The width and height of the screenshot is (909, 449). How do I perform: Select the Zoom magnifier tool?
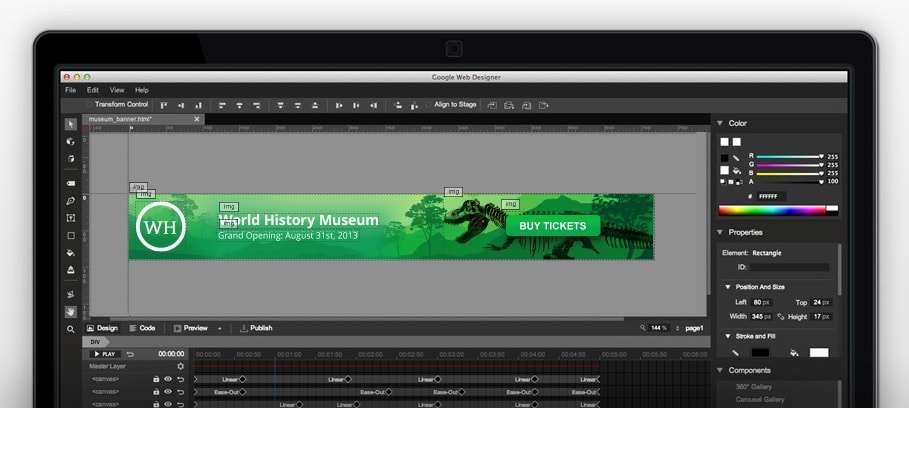pyautogui.click(x=71, y=329)
